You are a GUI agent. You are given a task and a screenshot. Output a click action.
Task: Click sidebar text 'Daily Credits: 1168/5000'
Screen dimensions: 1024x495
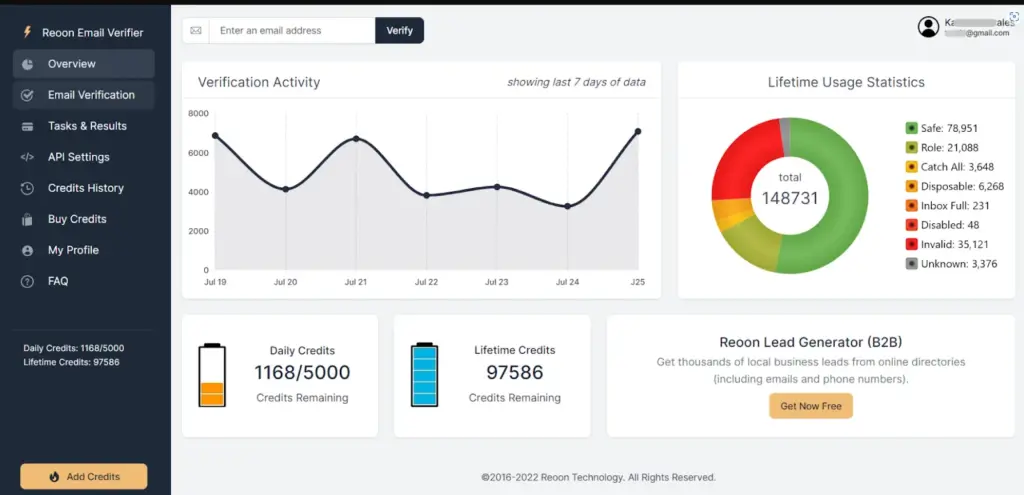[74, 348]
